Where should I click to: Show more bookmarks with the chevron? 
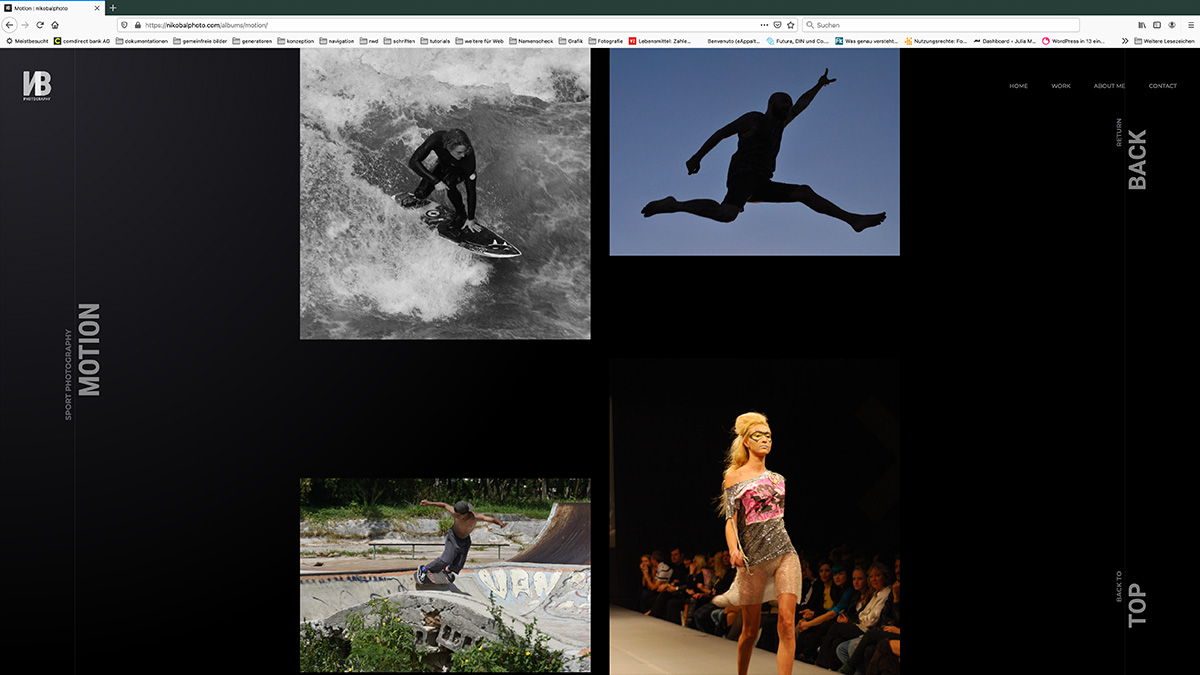point(1125,41)
